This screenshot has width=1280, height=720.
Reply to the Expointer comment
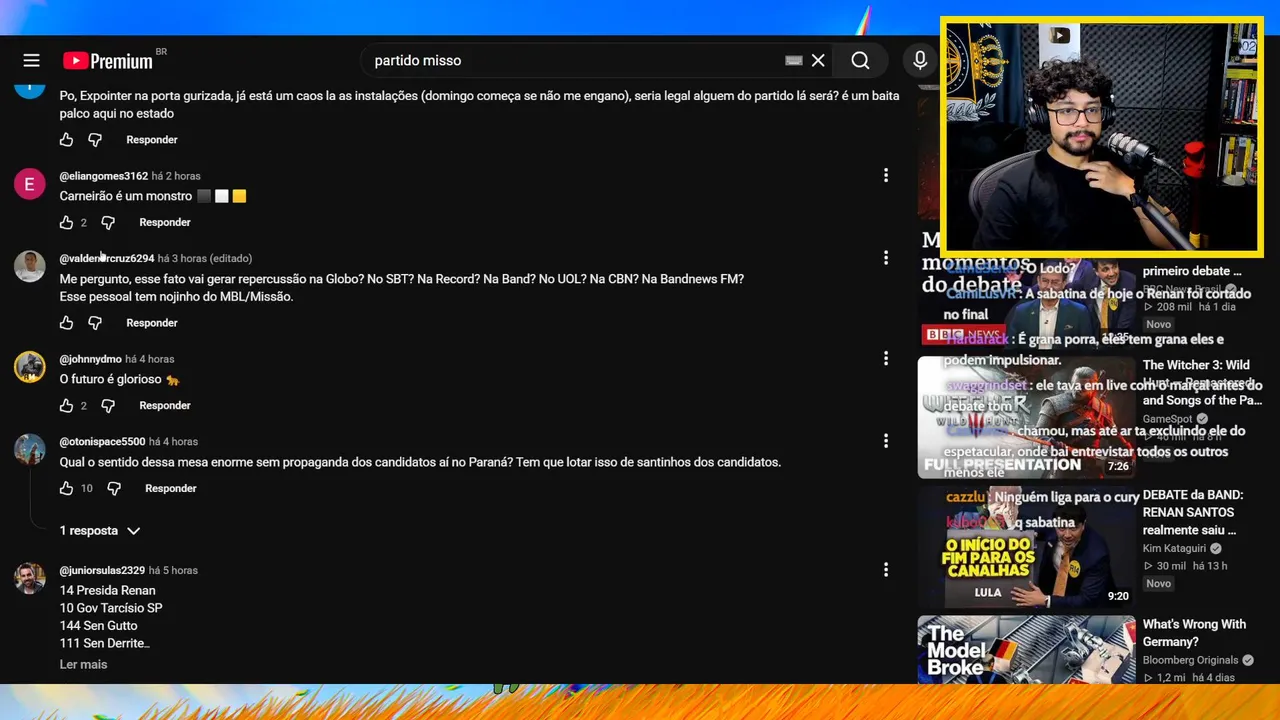pyautogui.click(x=152, y=140)
